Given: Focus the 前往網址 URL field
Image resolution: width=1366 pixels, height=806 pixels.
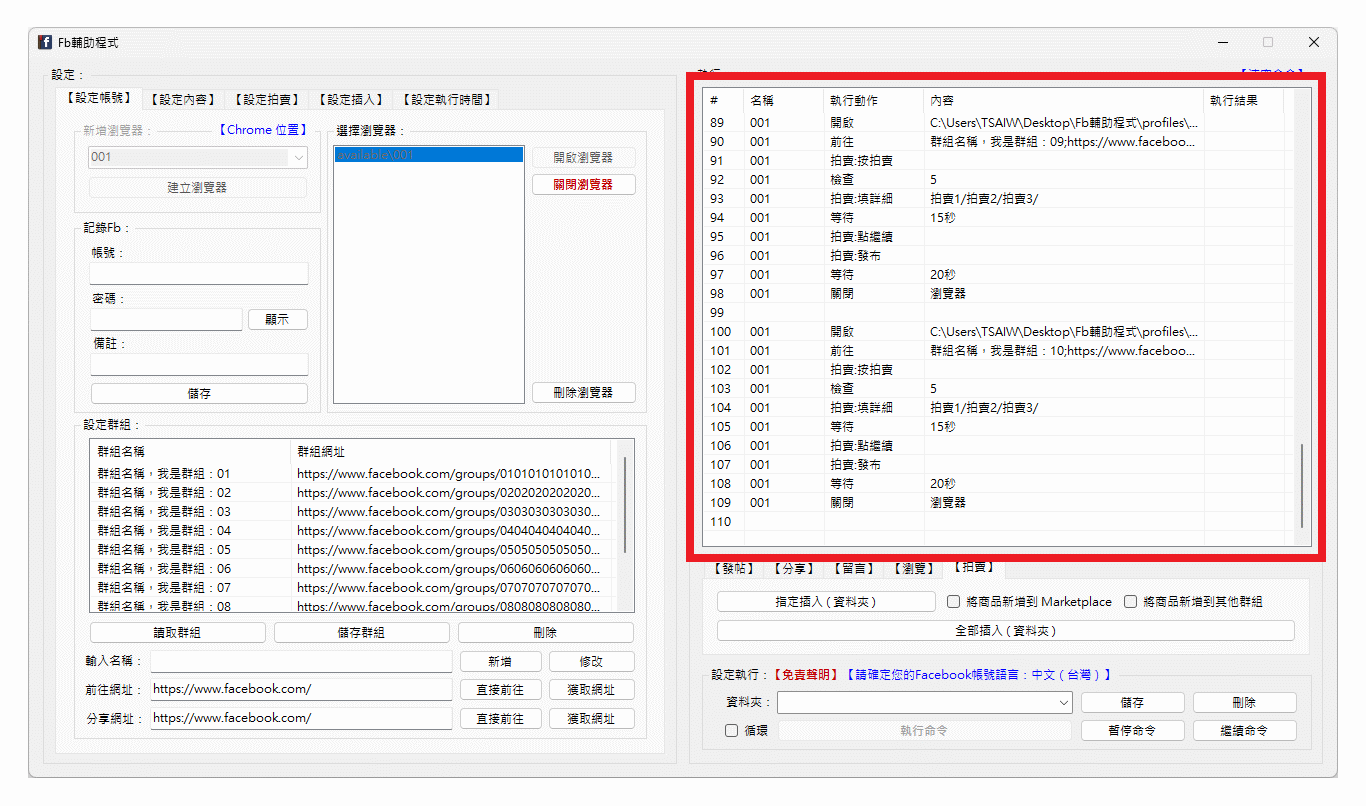Looking at the screenshot, I should pos(301,689).
